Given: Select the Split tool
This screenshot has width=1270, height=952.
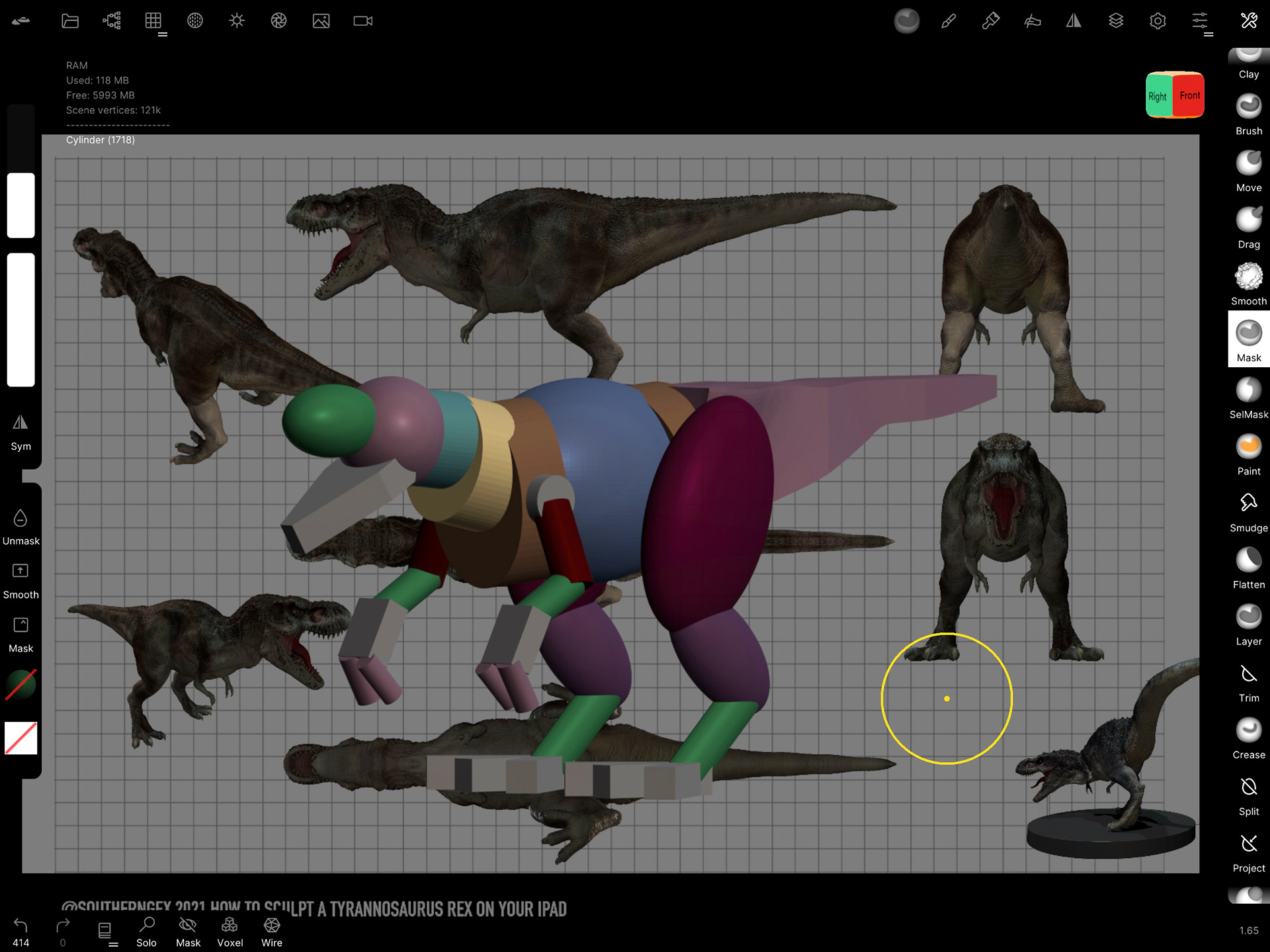Looking at the screenshot, I should click(x=1249, y=795).
